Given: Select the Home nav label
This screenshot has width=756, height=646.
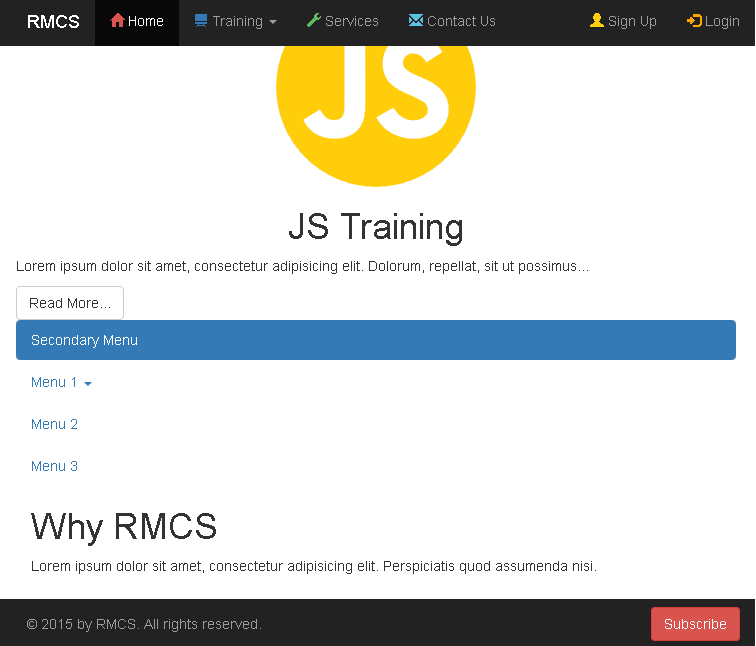Looking at the screenshot, I should pos(146,21).
